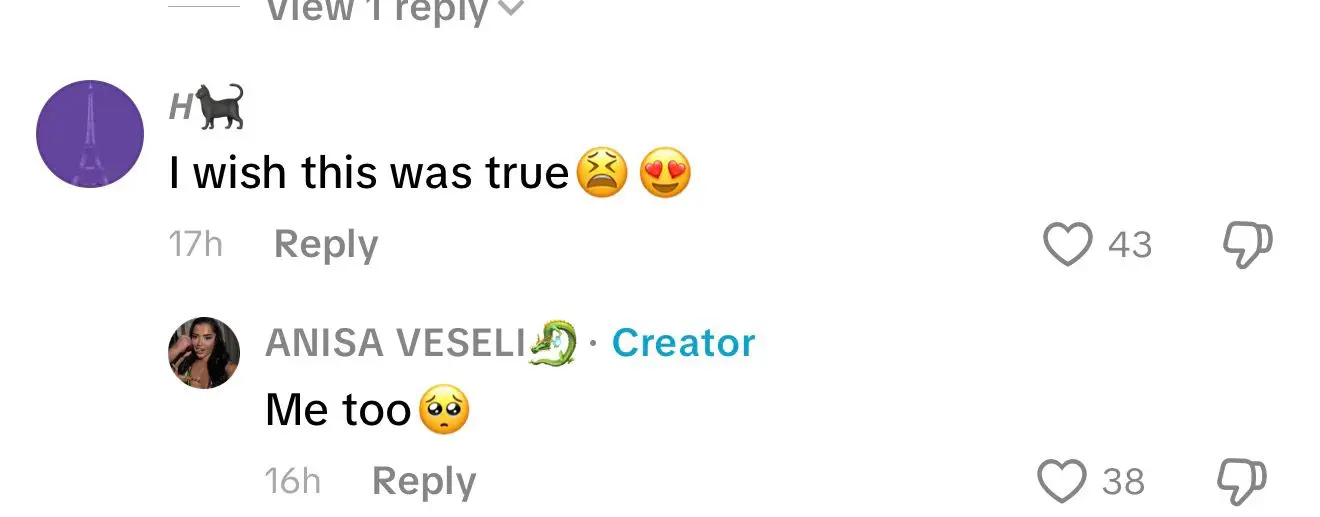Like the creator's "Me too" reply
Image resolution: width=1320 pixels, height=517 pixels.
coord(1062,481)
